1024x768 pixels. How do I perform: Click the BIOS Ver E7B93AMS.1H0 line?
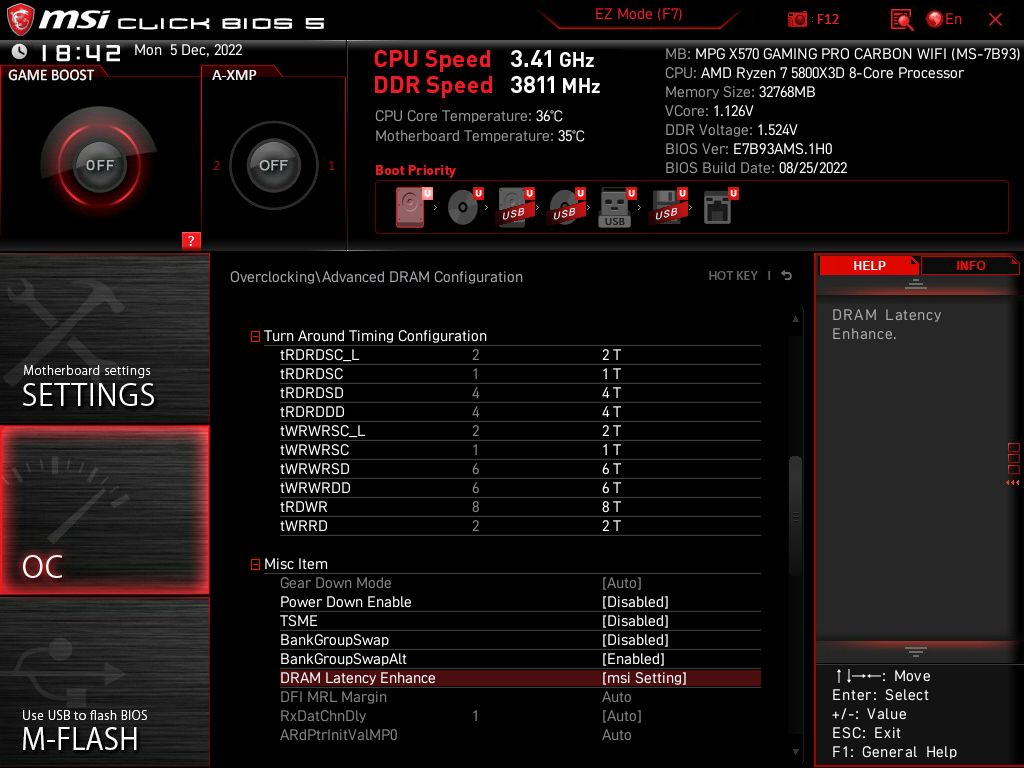pyautogui.click(x=748, y=149)
